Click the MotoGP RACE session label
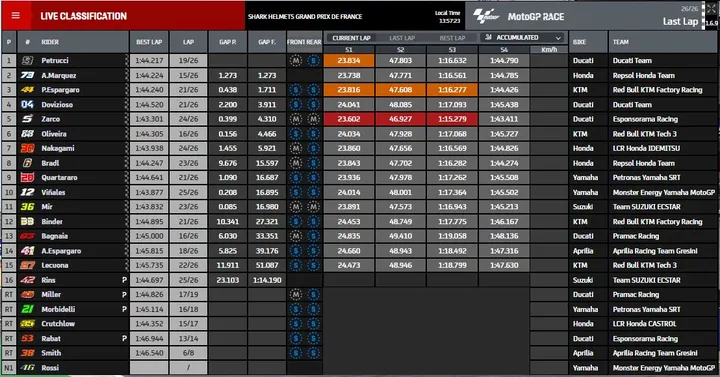 pos(536,17)
